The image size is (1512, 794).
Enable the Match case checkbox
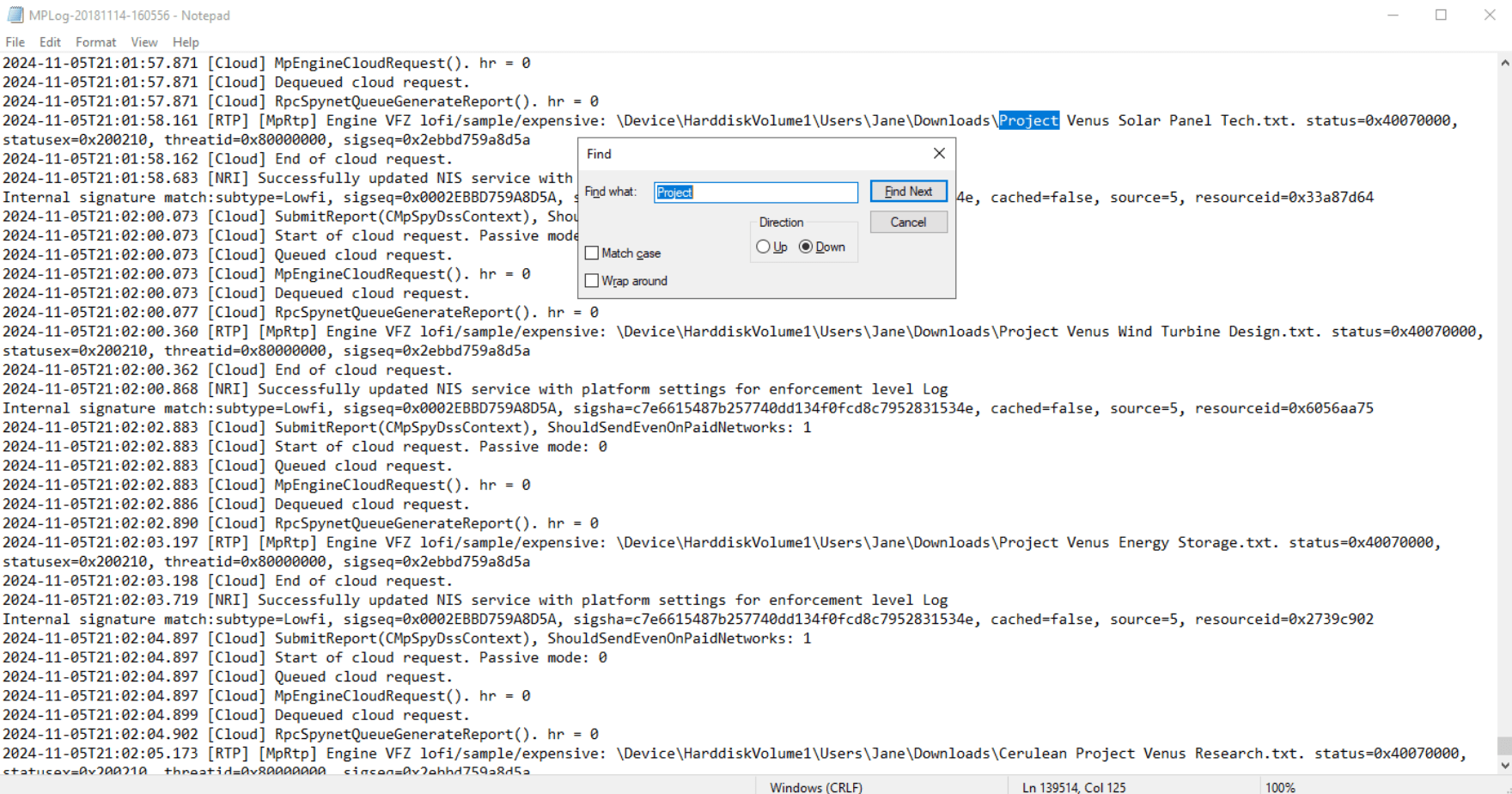coord(592,253)
